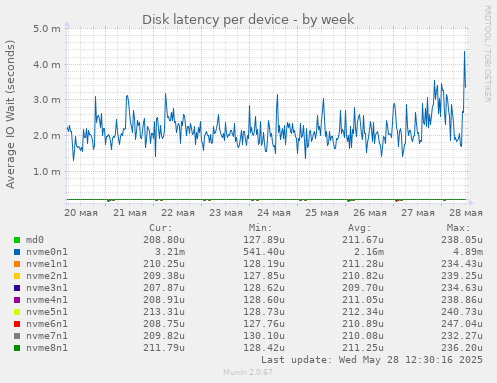The width and height of the screenshot is (497, 383).
Task: Click the nvme6n1 red legend swatch
Action: pyautogui.click(x=17, y=324)
